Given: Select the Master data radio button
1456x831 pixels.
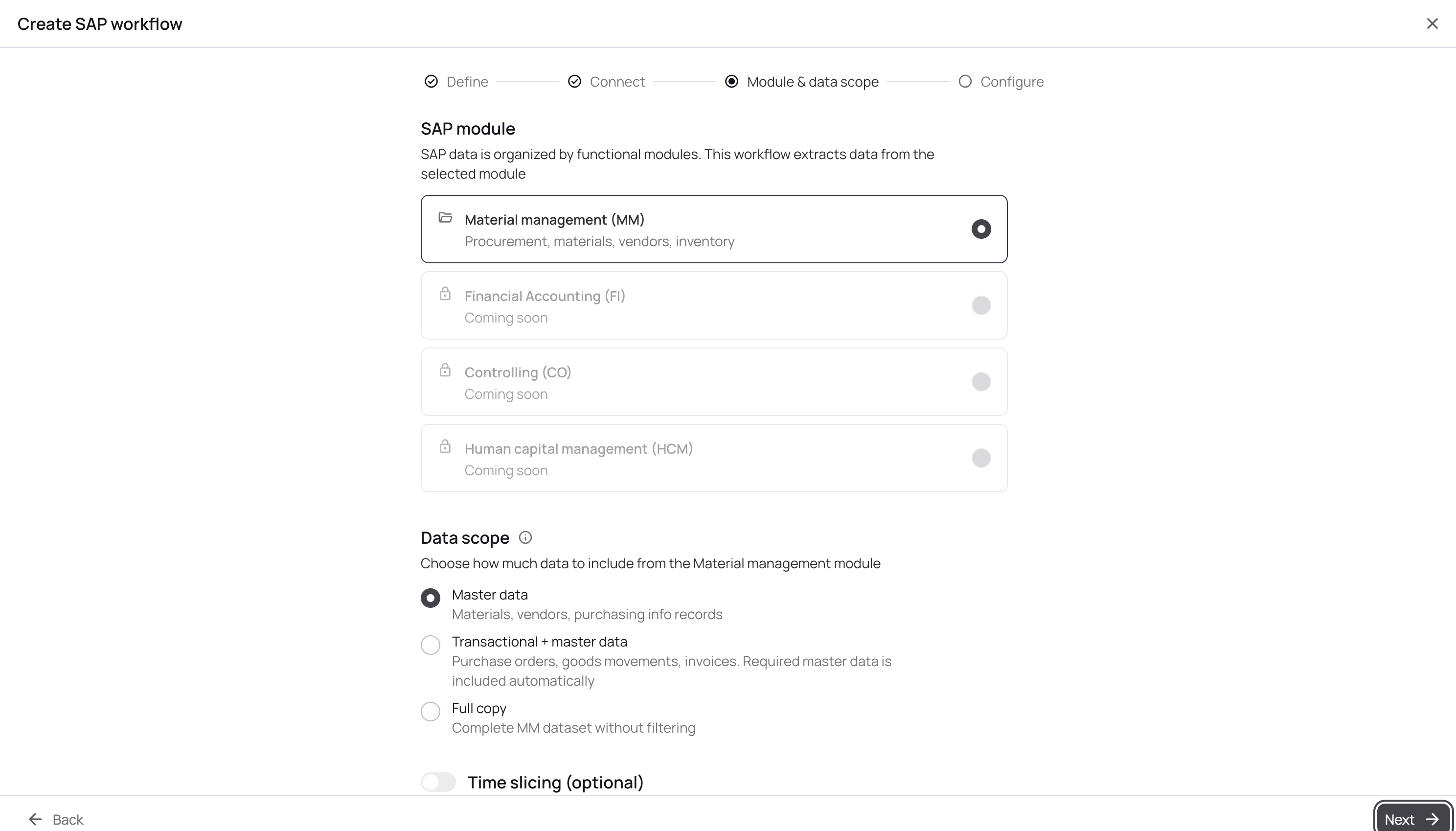Looking at the screenshot, I should pyautogui.click(x=431, y=598).
